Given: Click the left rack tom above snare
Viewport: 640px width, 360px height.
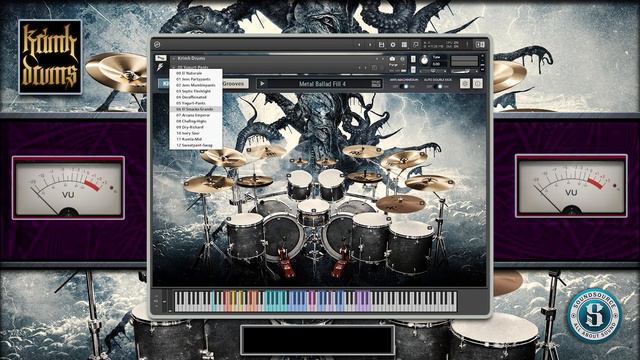Looking at the screenshot, I should click(300, 184).
